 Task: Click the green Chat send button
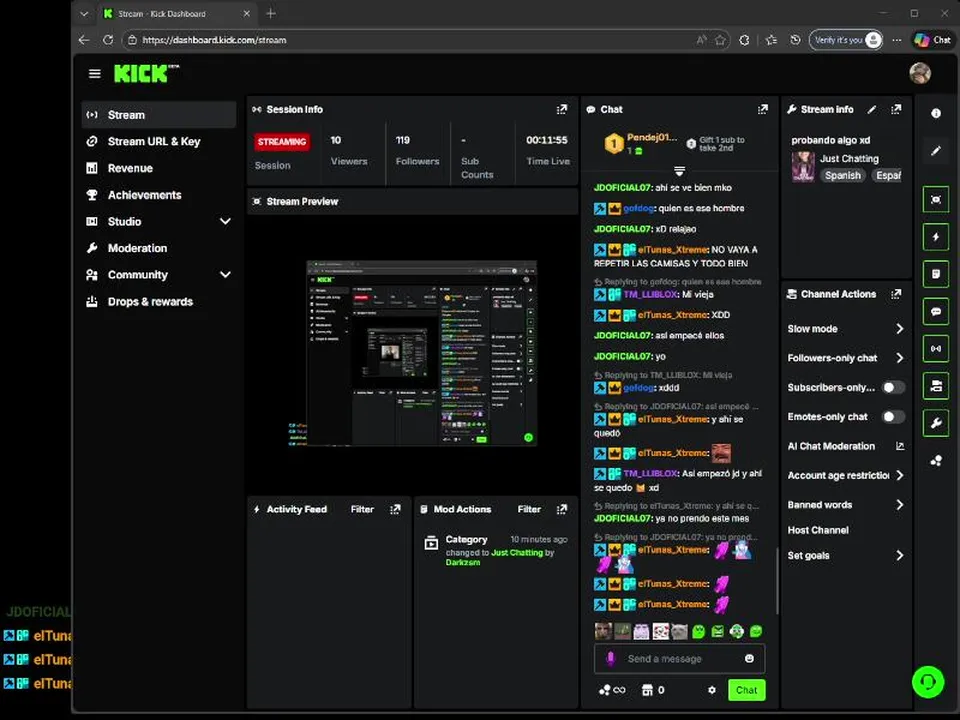pyautogui.click(x=746, y=690)
